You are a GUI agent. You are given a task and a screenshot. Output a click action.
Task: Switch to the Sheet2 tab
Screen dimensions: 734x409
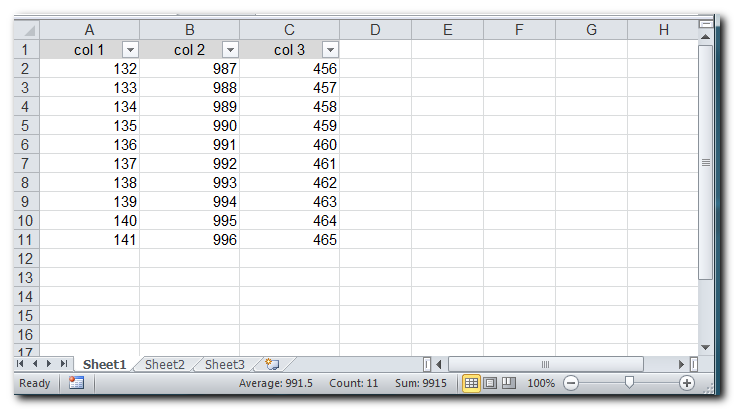click(165, 365)
